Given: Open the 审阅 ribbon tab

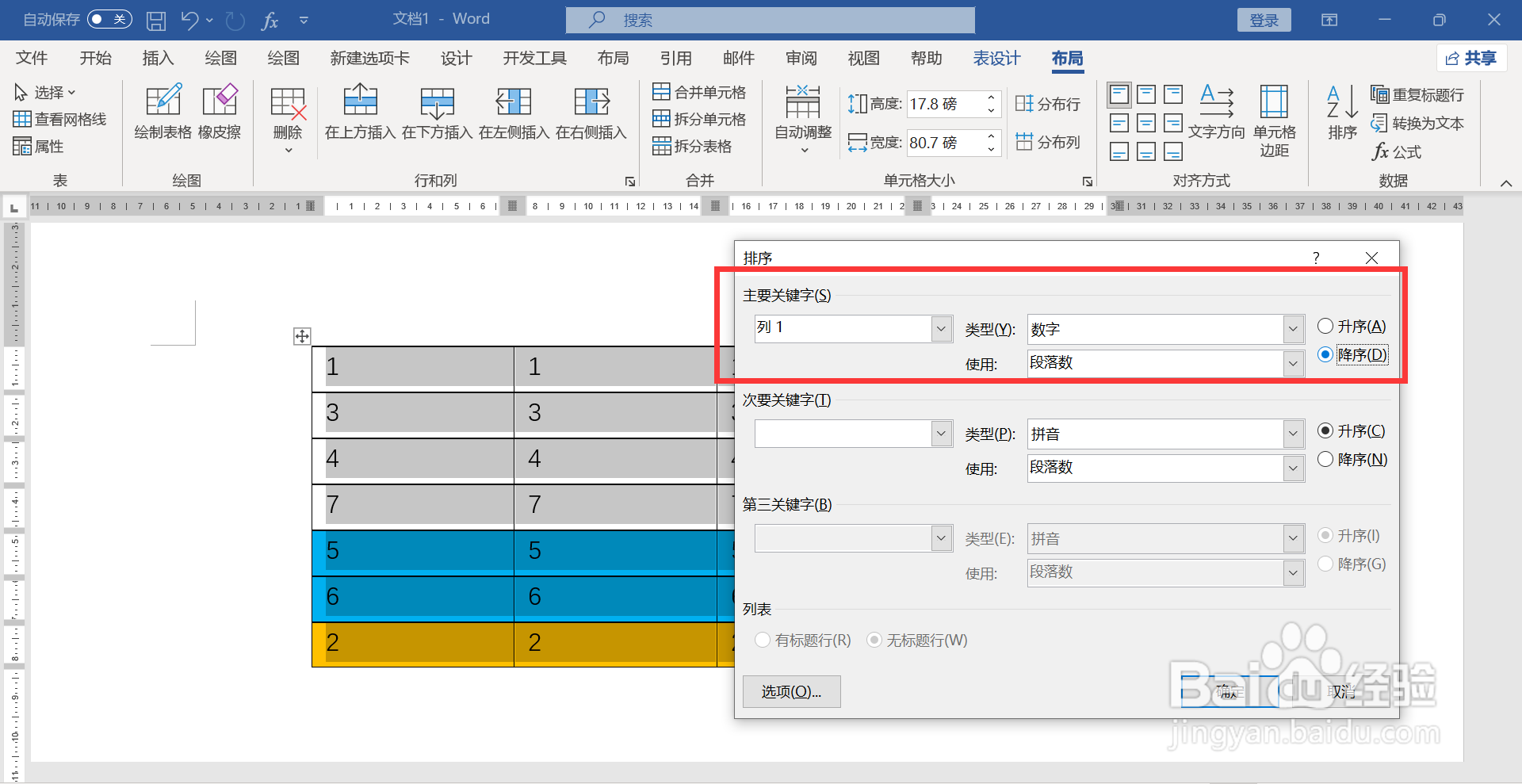Looking at the screenshot, I should point(801,58).
